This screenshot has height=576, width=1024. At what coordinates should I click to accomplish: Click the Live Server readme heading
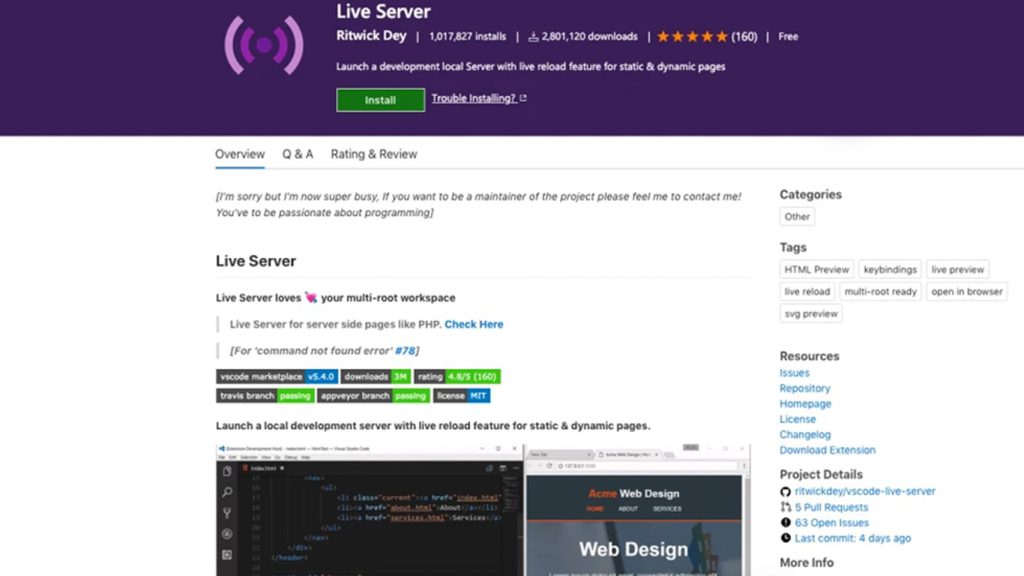click(x=256, y=261)
